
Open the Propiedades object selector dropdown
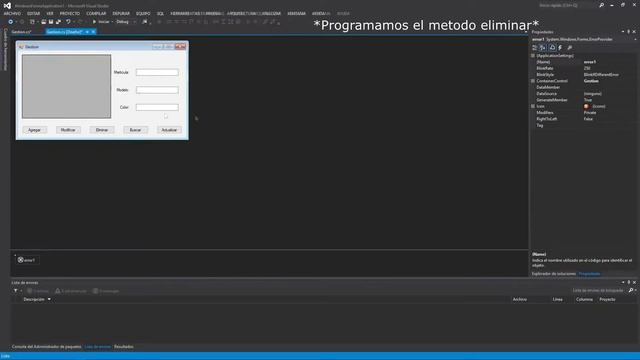[x=635, y=40]
